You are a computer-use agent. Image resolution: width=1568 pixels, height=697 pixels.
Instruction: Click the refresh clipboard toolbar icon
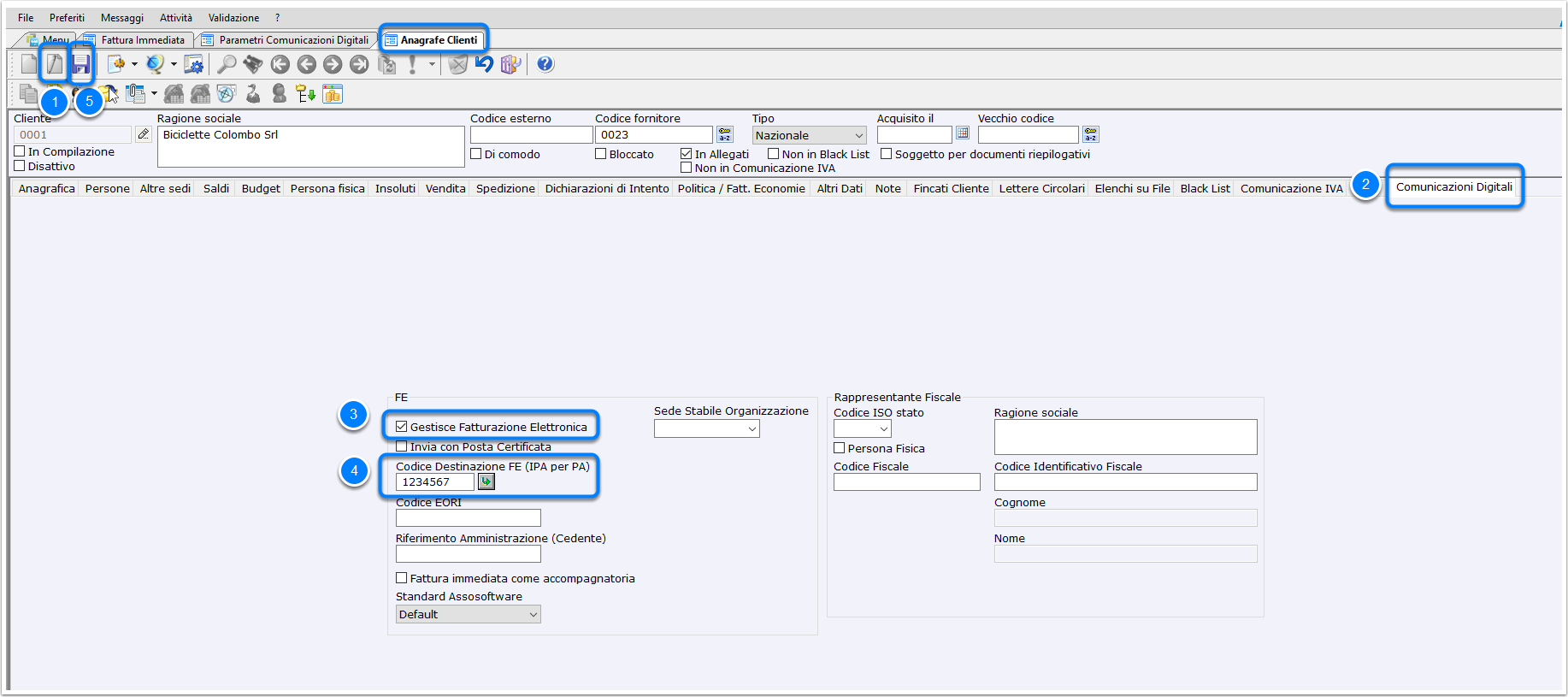[x=387, y=64]
